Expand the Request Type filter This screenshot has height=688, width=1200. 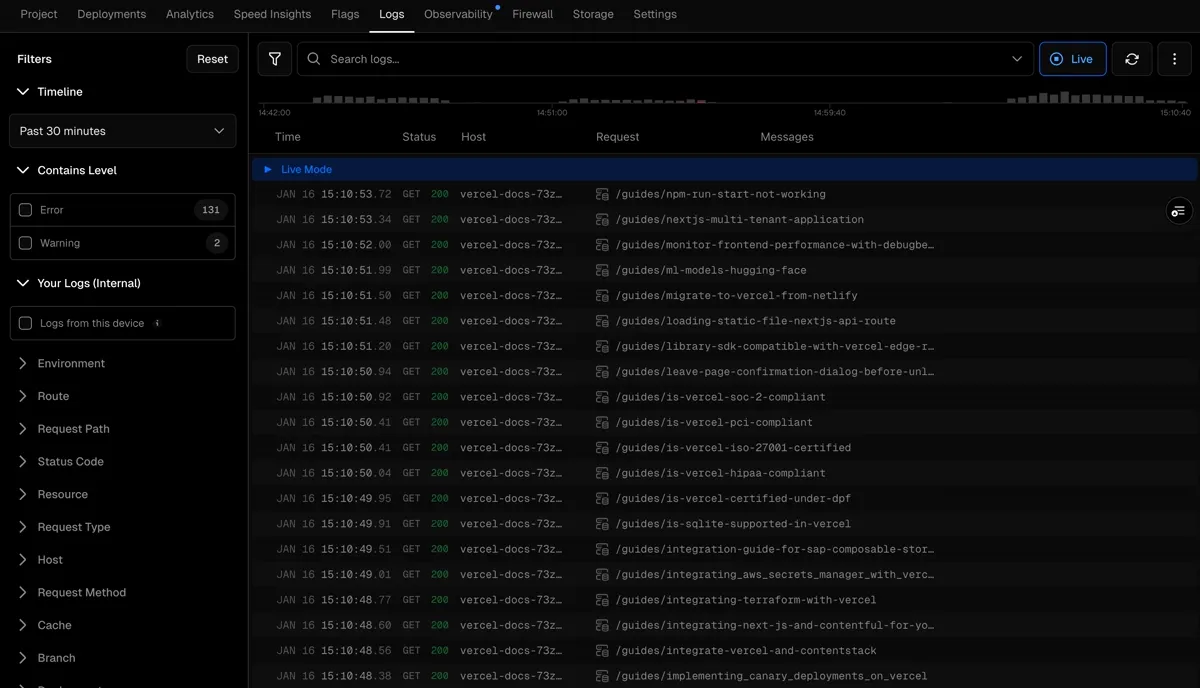coord(64,527)
